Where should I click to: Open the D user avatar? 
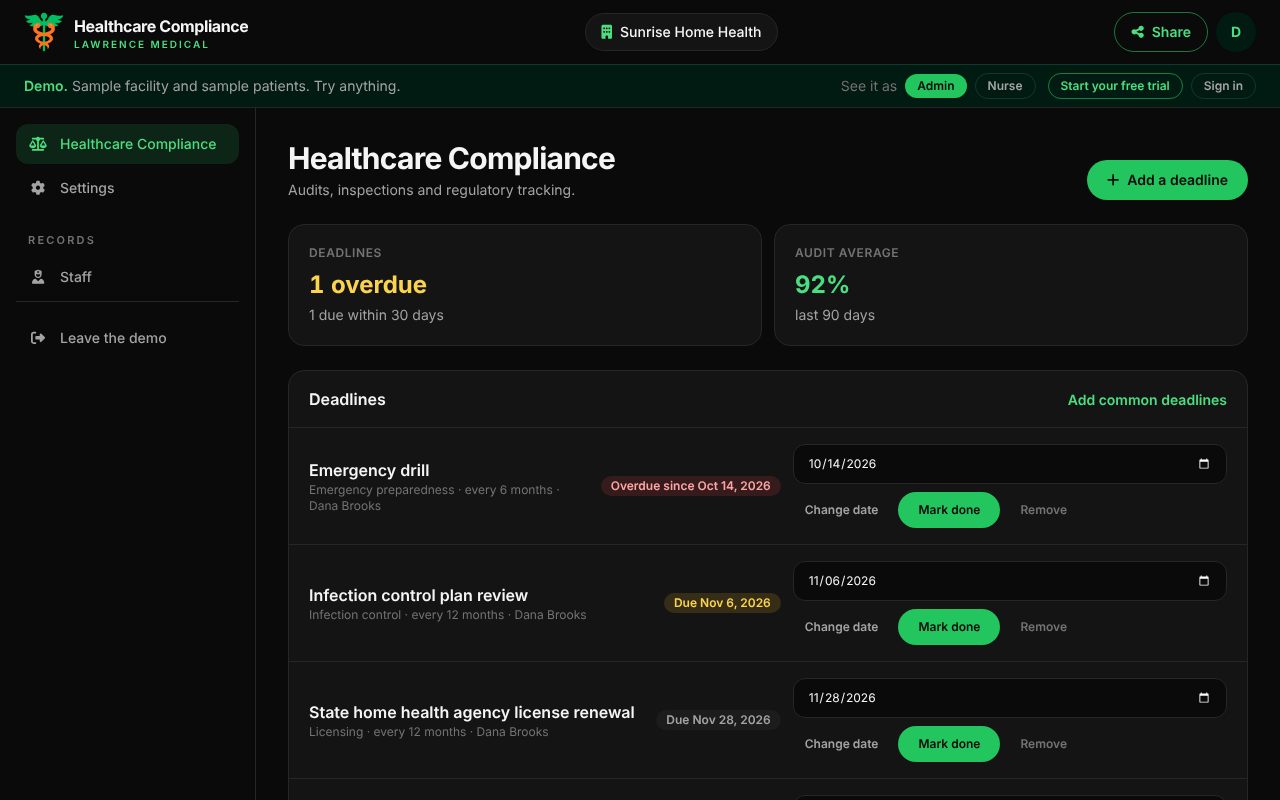(x=1236, y=32)
